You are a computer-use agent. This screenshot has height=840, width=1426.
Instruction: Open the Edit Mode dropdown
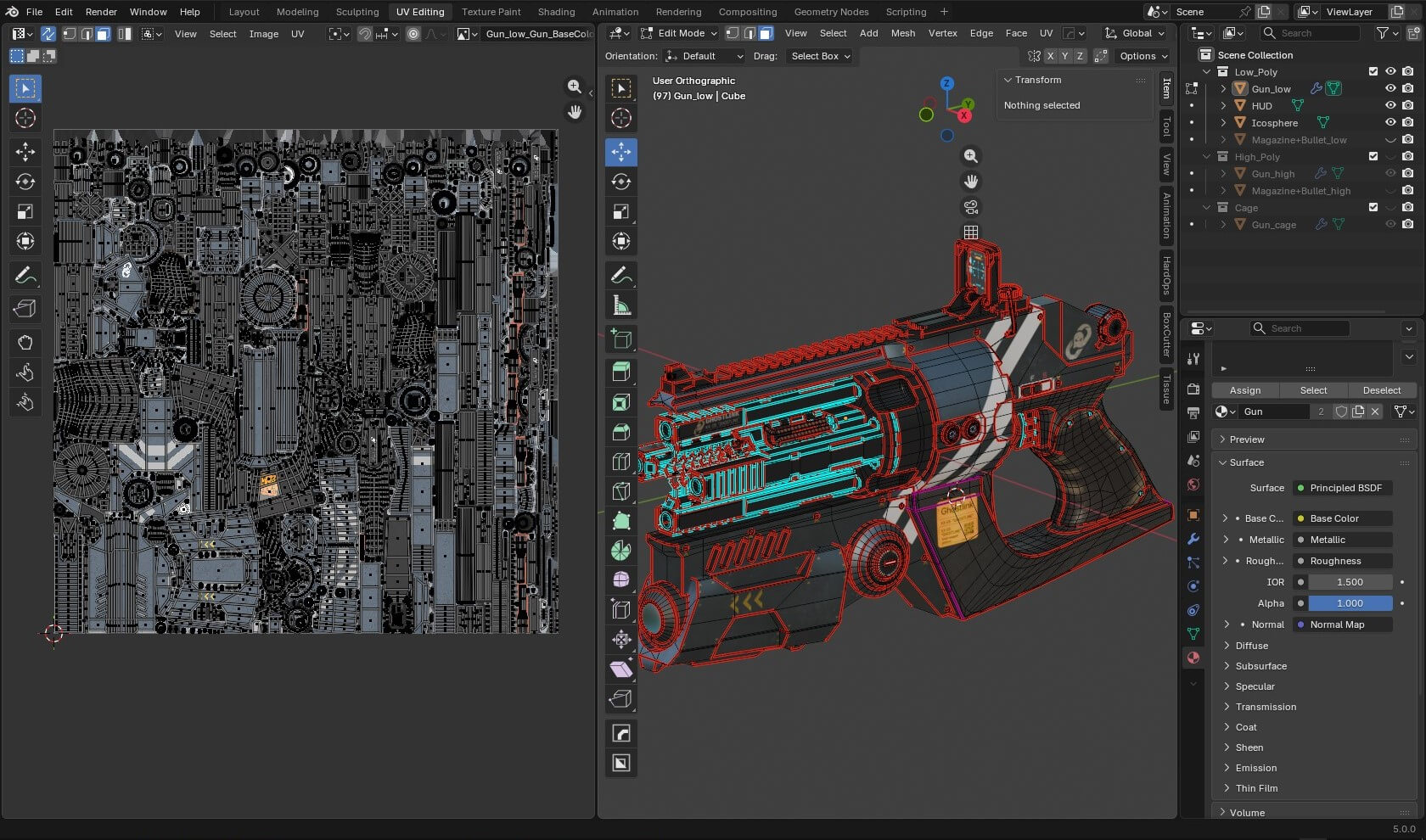tap(678, 33)
